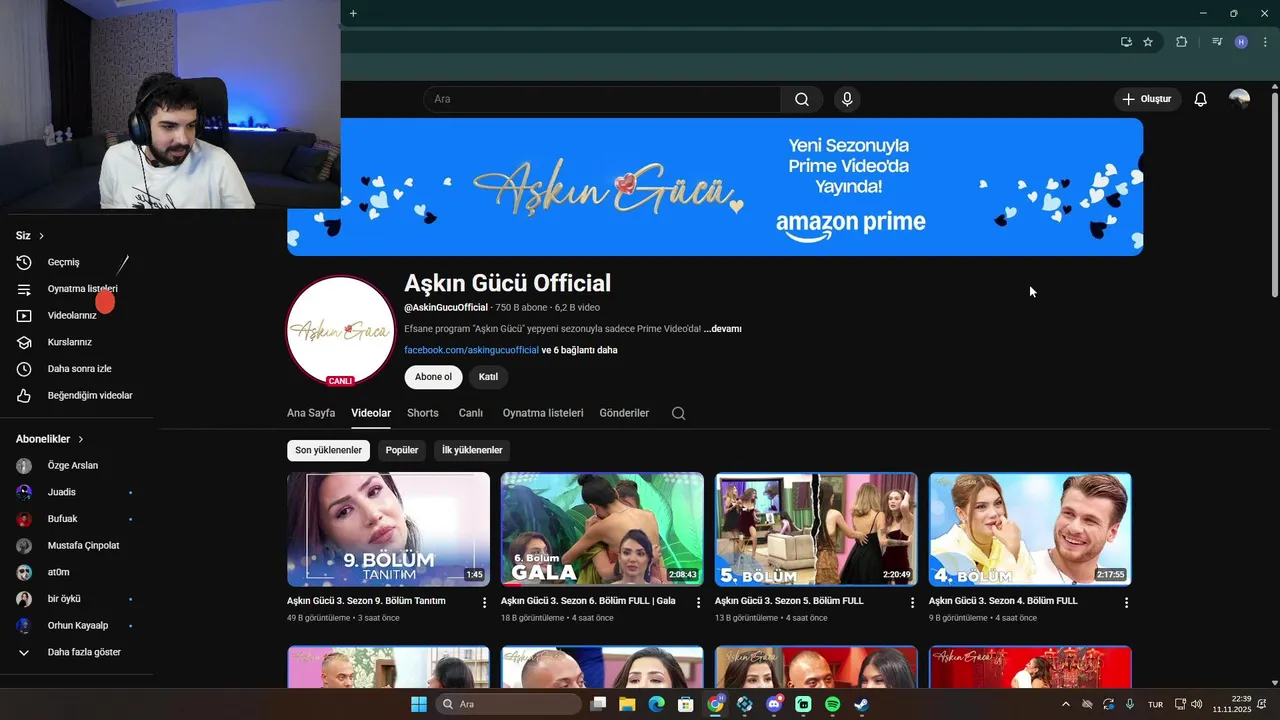Viewport: 1280px width, 720px height.
Task: Open Chrome media controls icon
Action: click(x=1217, y=42)
